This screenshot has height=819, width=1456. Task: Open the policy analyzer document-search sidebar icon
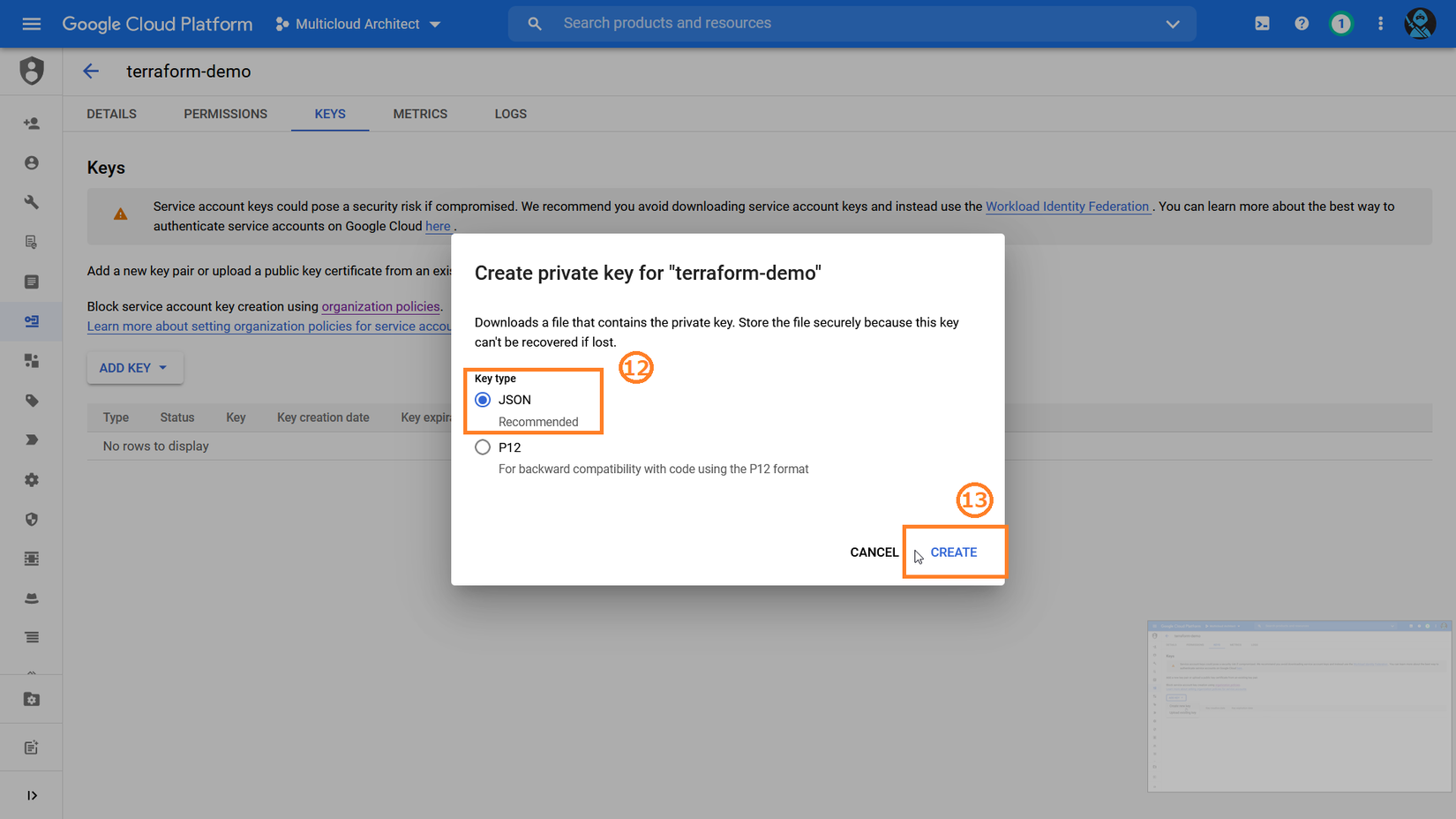(x=32, y=242)
